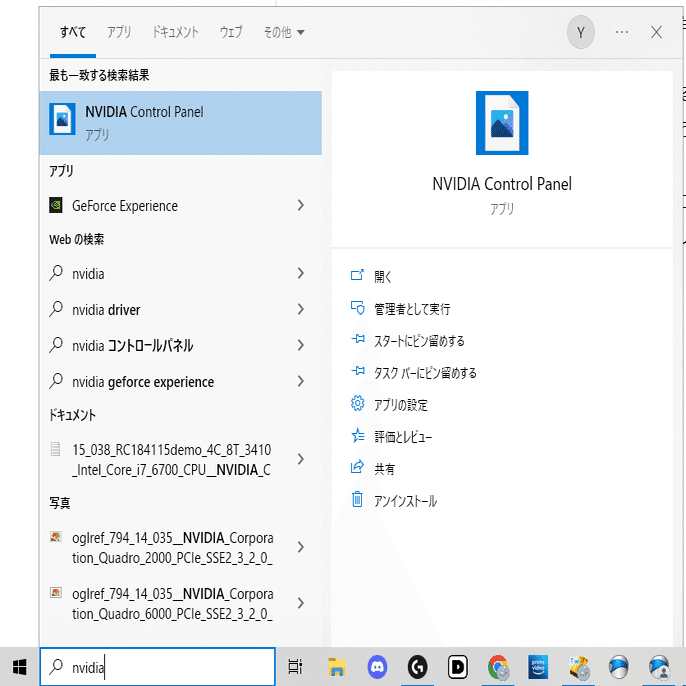Switch to the ドキュメント search tab
This screenshot has width=686, height=686.
[175, 32]
